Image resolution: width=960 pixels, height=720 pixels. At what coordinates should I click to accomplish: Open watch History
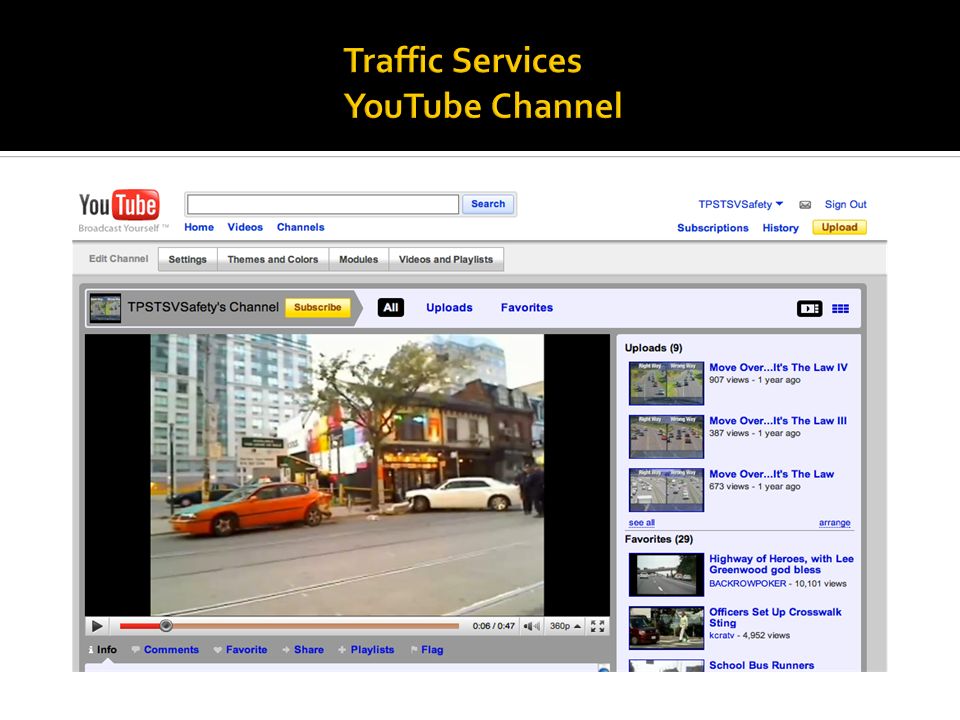[781, 228]
